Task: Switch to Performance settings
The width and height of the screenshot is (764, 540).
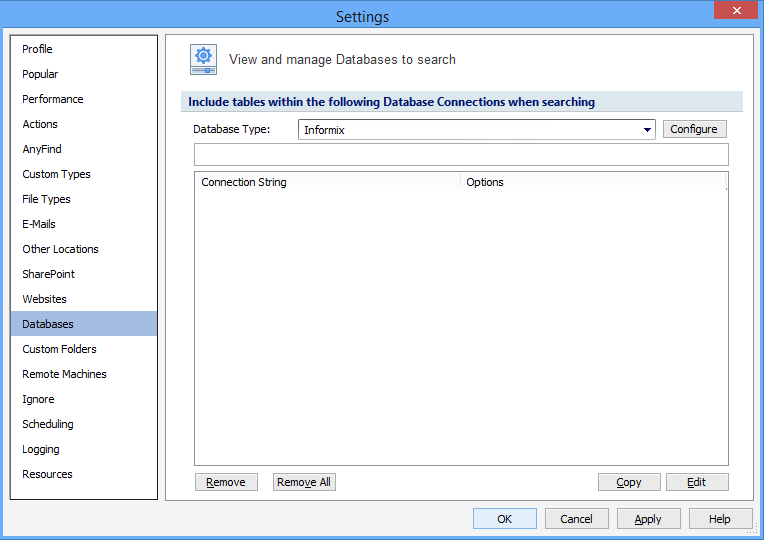Action: coord(53,99)
